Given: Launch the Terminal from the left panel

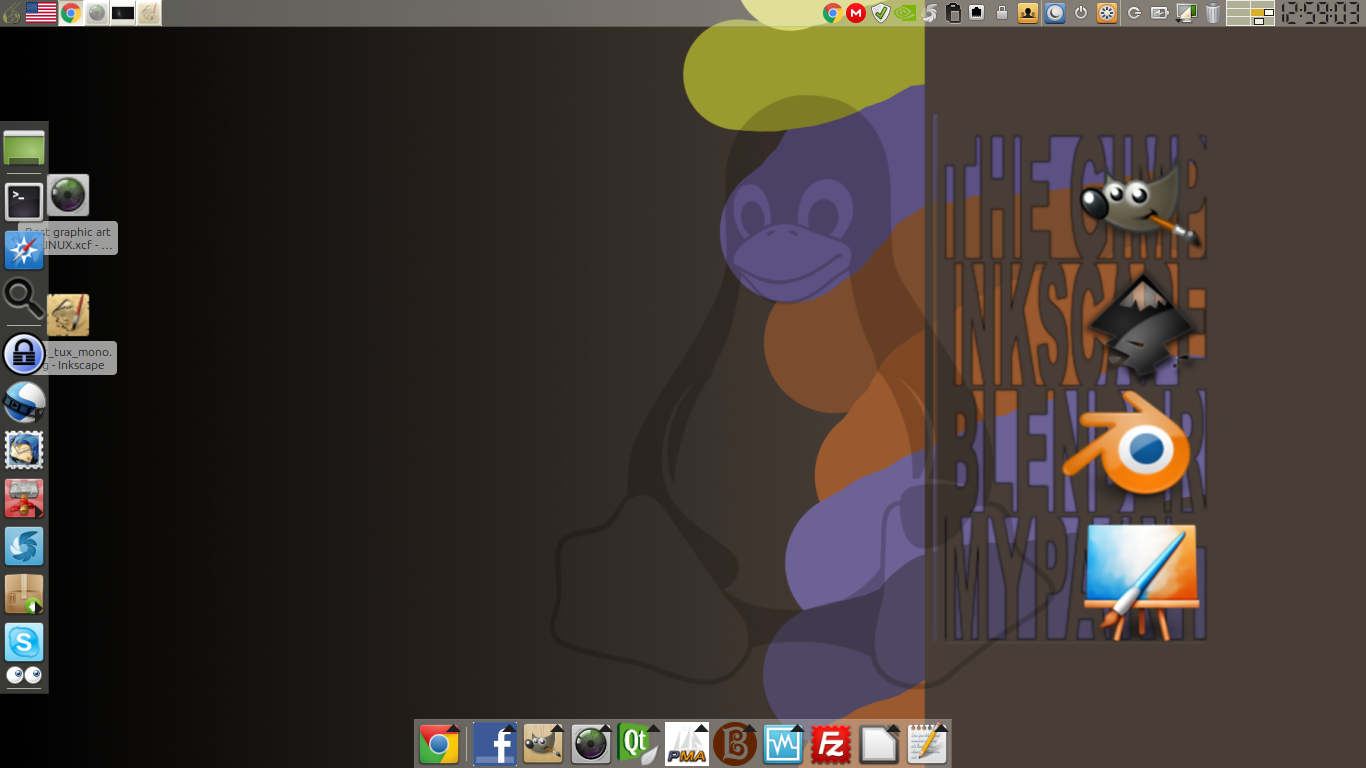Looking at the screenshot, I should pyautogui.click(x=24, y=202).
